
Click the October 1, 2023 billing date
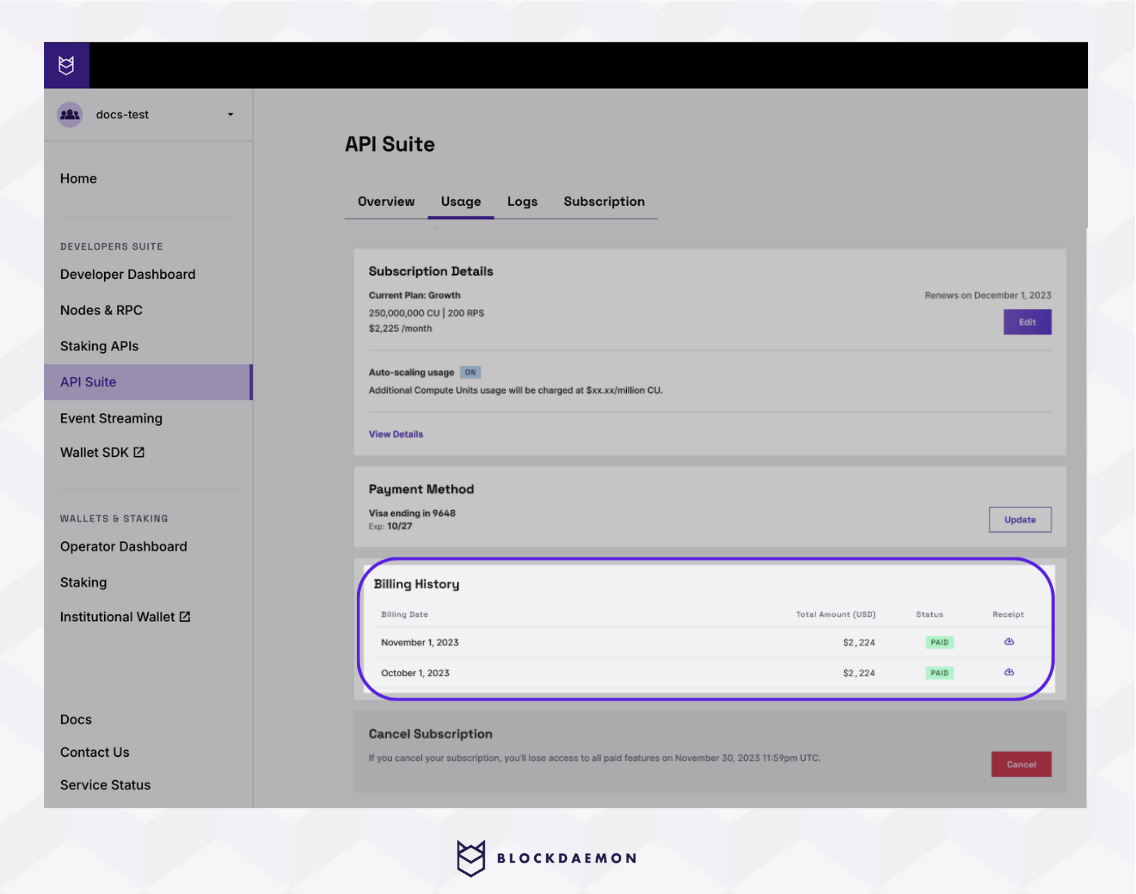pyautogui.click(x=415, y=673)
